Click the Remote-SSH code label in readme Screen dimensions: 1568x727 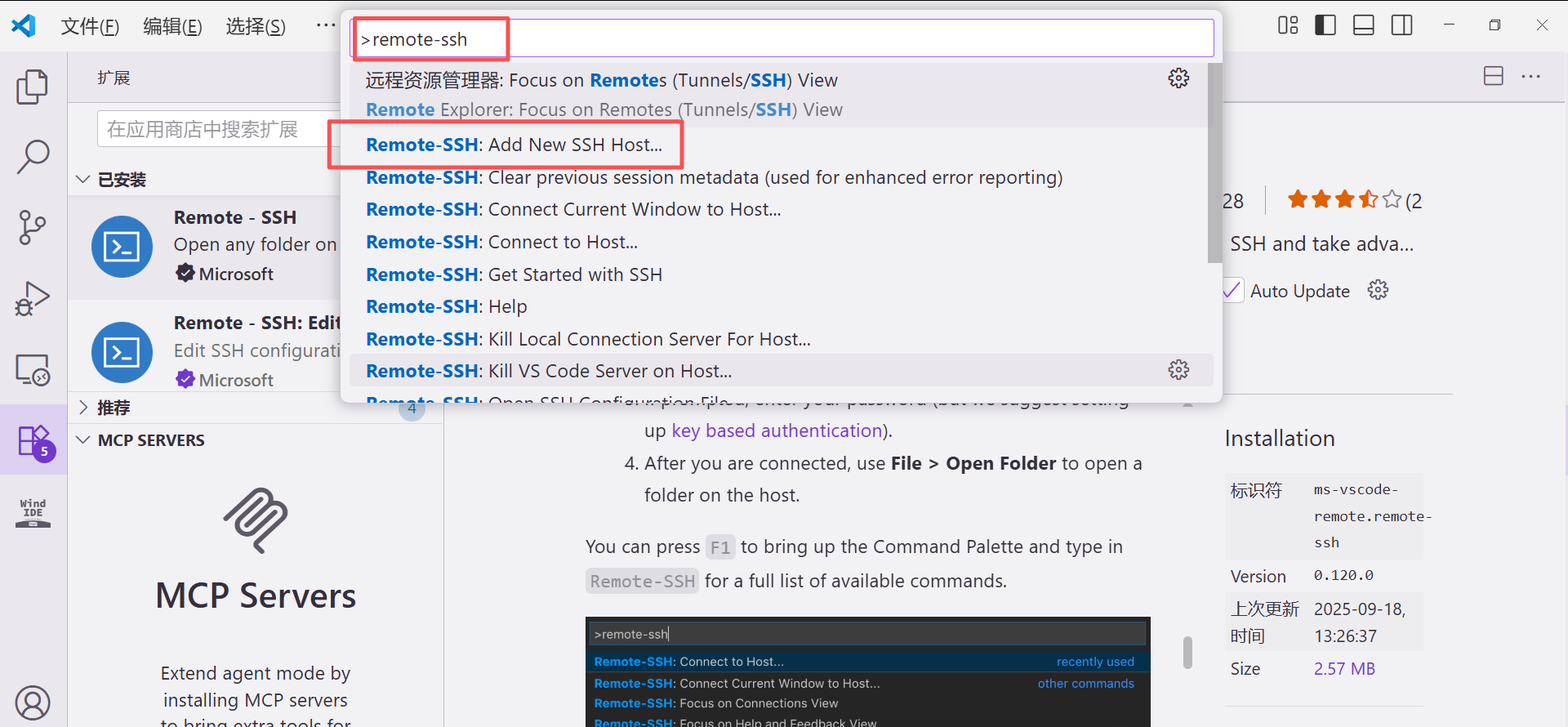coord(643,582)
